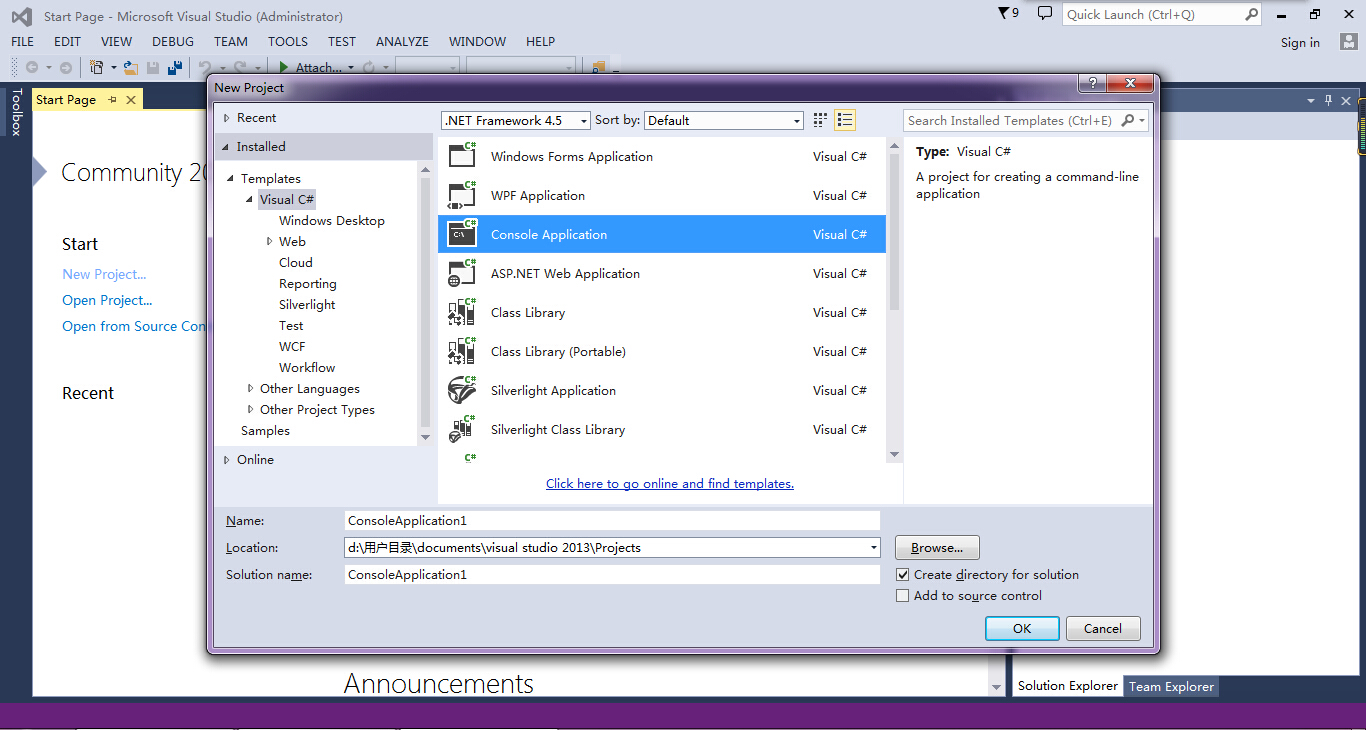1366x730 pixels.
Task: Open the vertical Toolbox side tab
Action: point(15,112)
